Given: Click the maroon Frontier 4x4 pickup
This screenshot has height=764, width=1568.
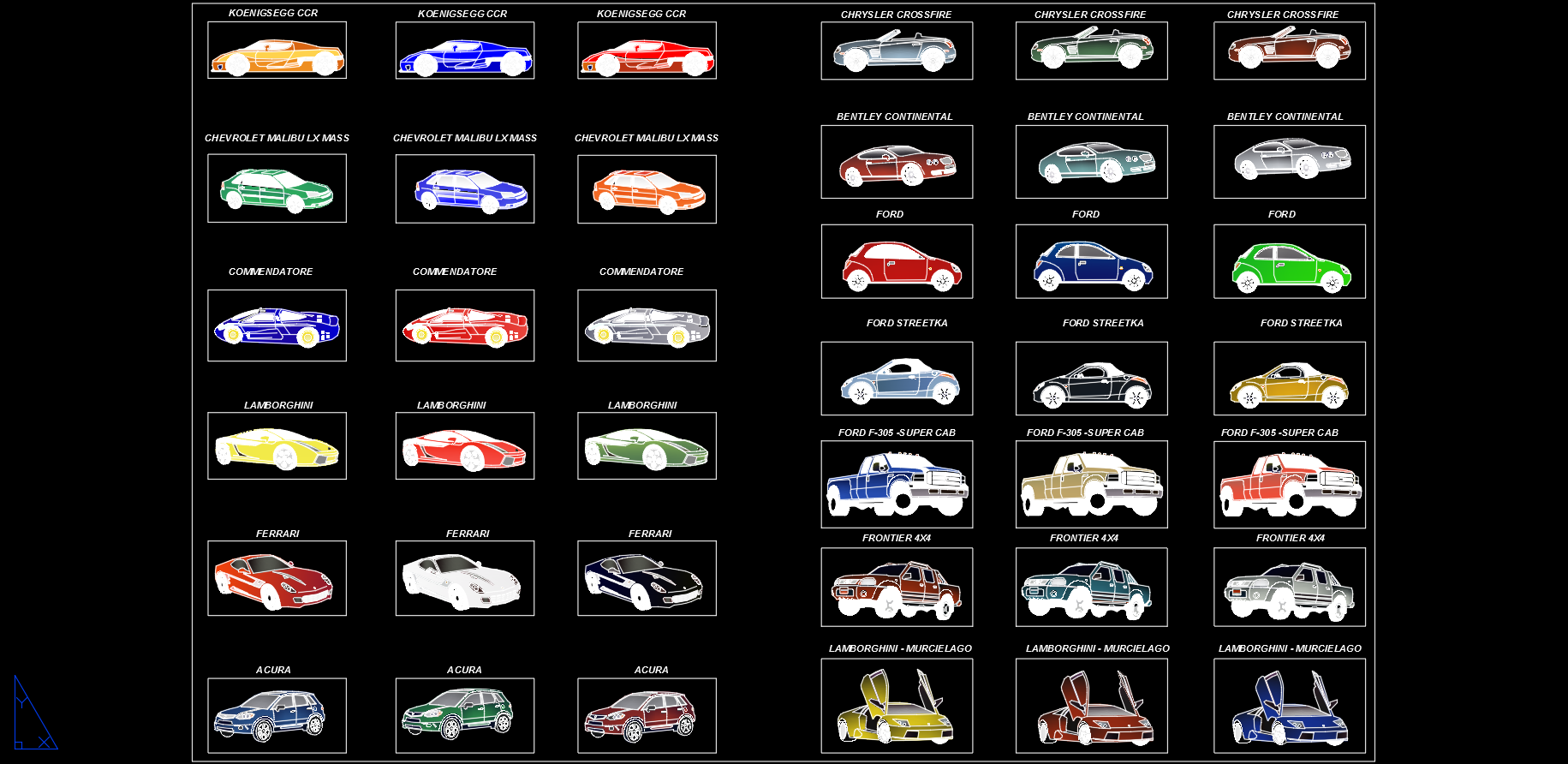Looking at the screenshot, I should [x=896, y=590].
